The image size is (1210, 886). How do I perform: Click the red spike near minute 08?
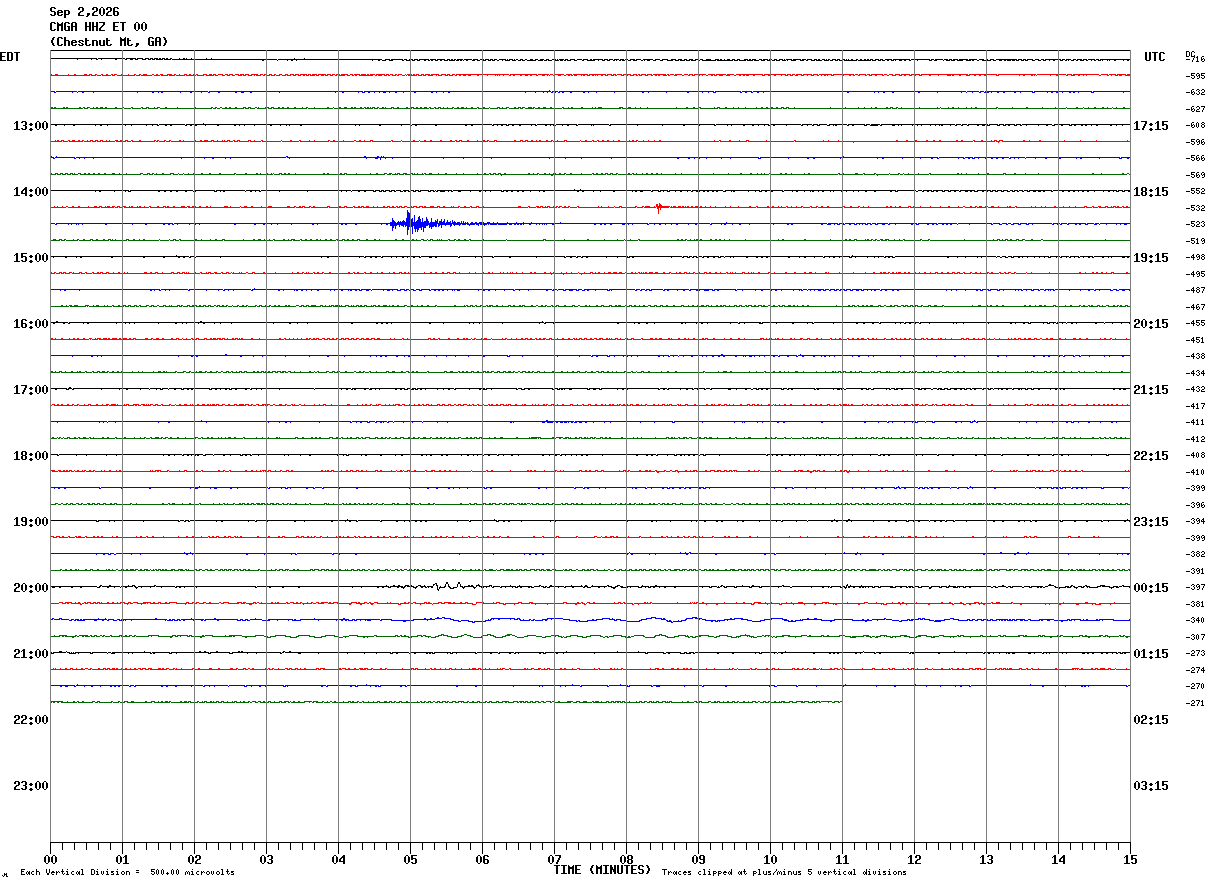[x=658, y=207]
